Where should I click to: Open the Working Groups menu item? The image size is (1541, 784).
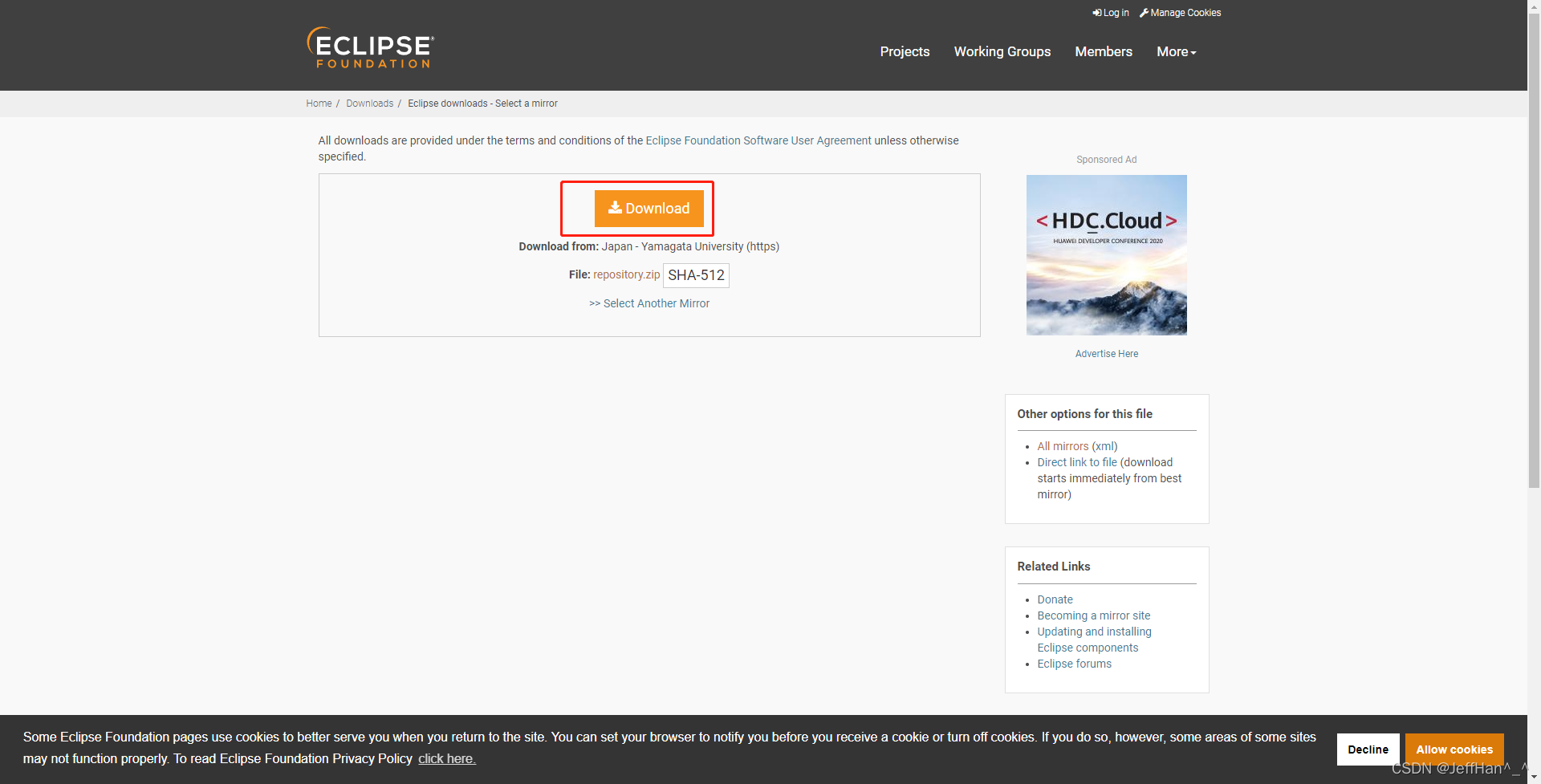tap(1002, 51)
